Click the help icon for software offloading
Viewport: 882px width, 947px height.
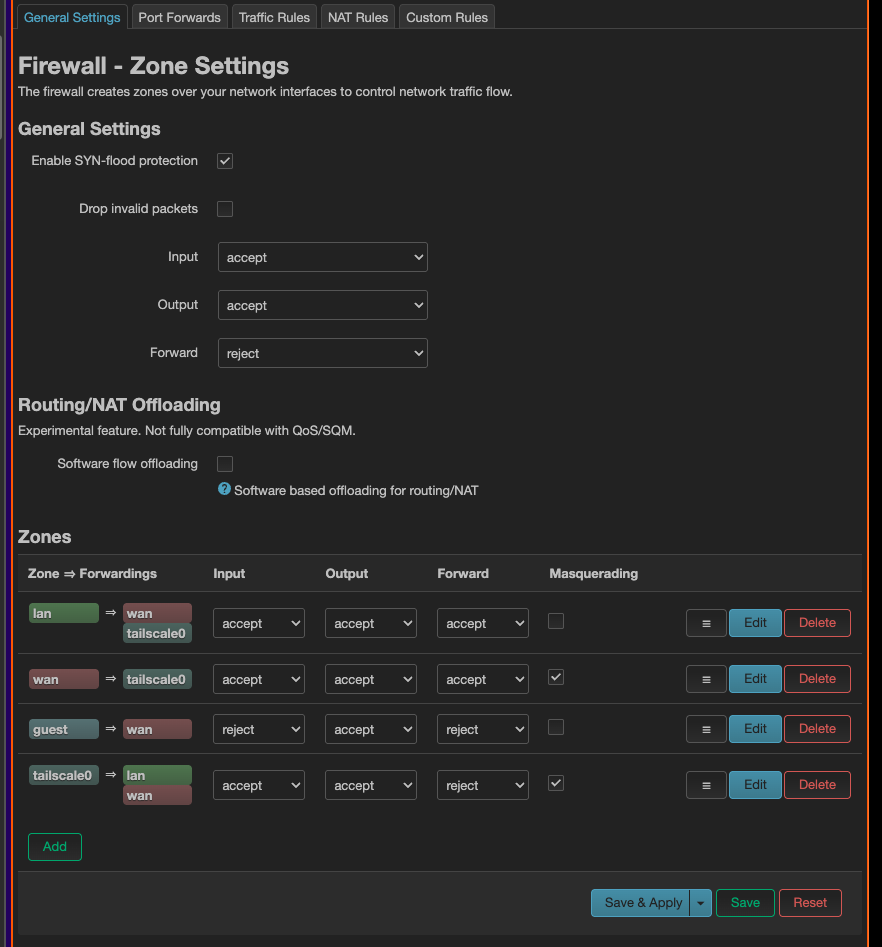click(225, 490)
